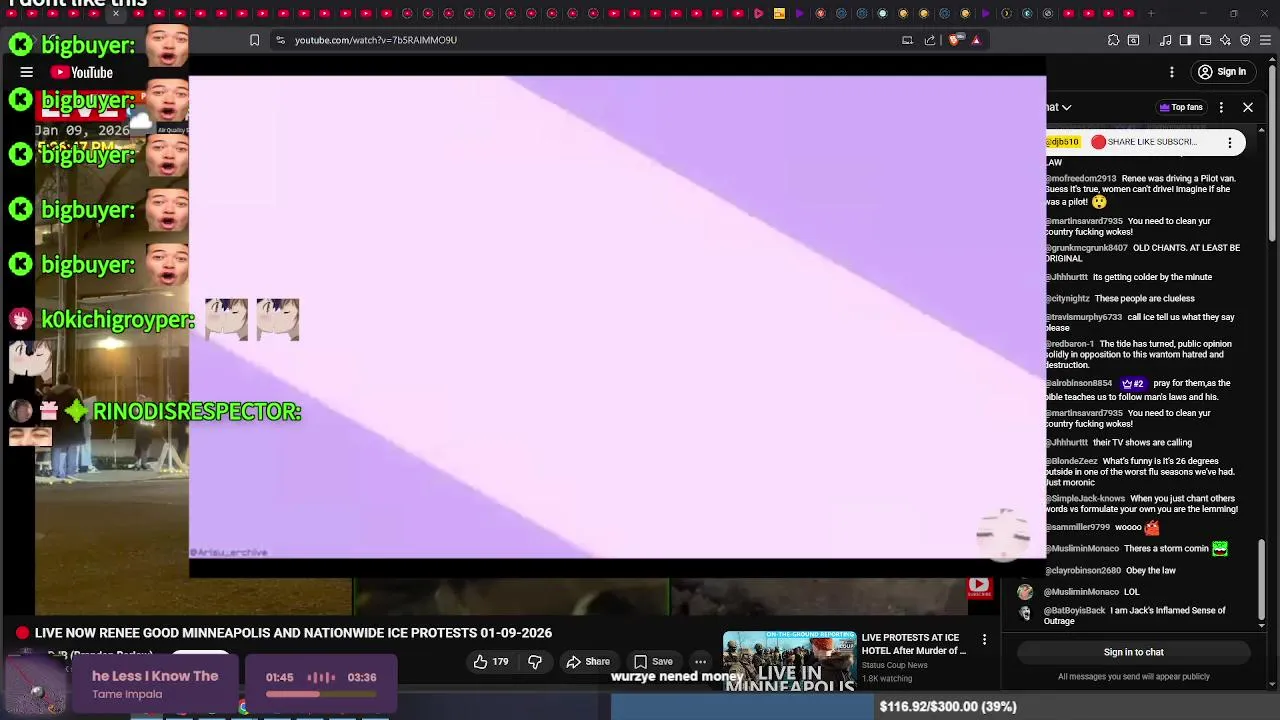Expand the chat mode dropdown chevron

1067,107
